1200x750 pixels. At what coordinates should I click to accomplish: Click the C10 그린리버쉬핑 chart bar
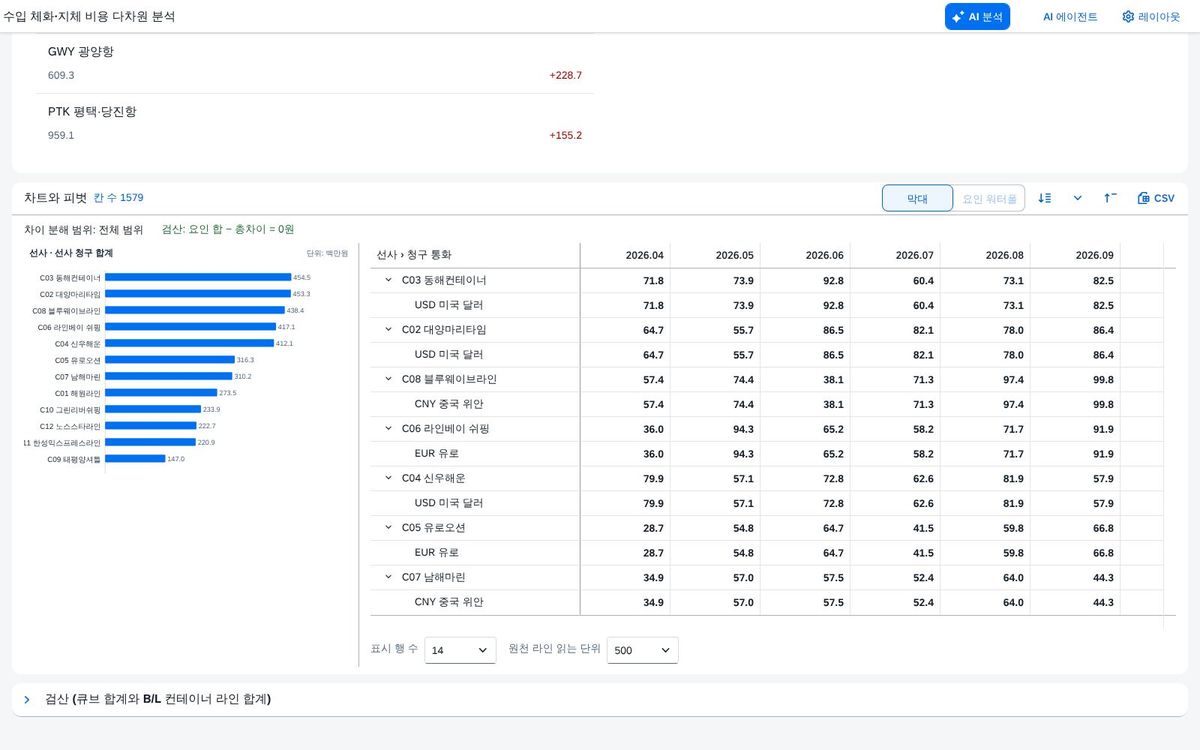click(153, 409)
